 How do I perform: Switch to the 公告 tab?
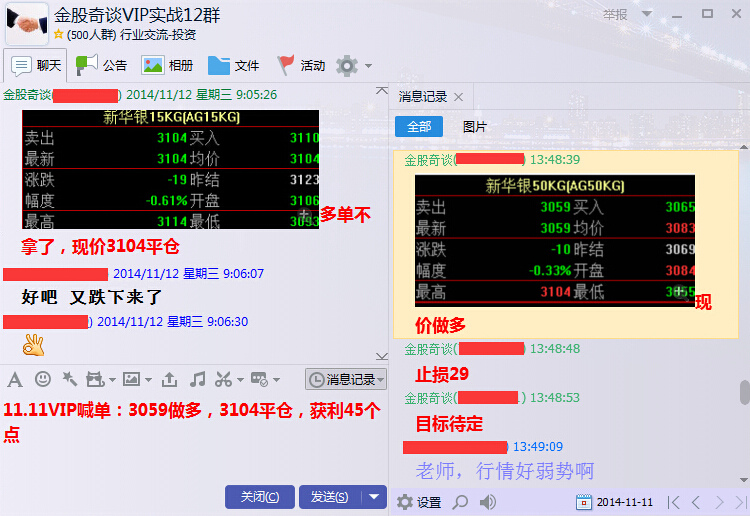point(102,66)
